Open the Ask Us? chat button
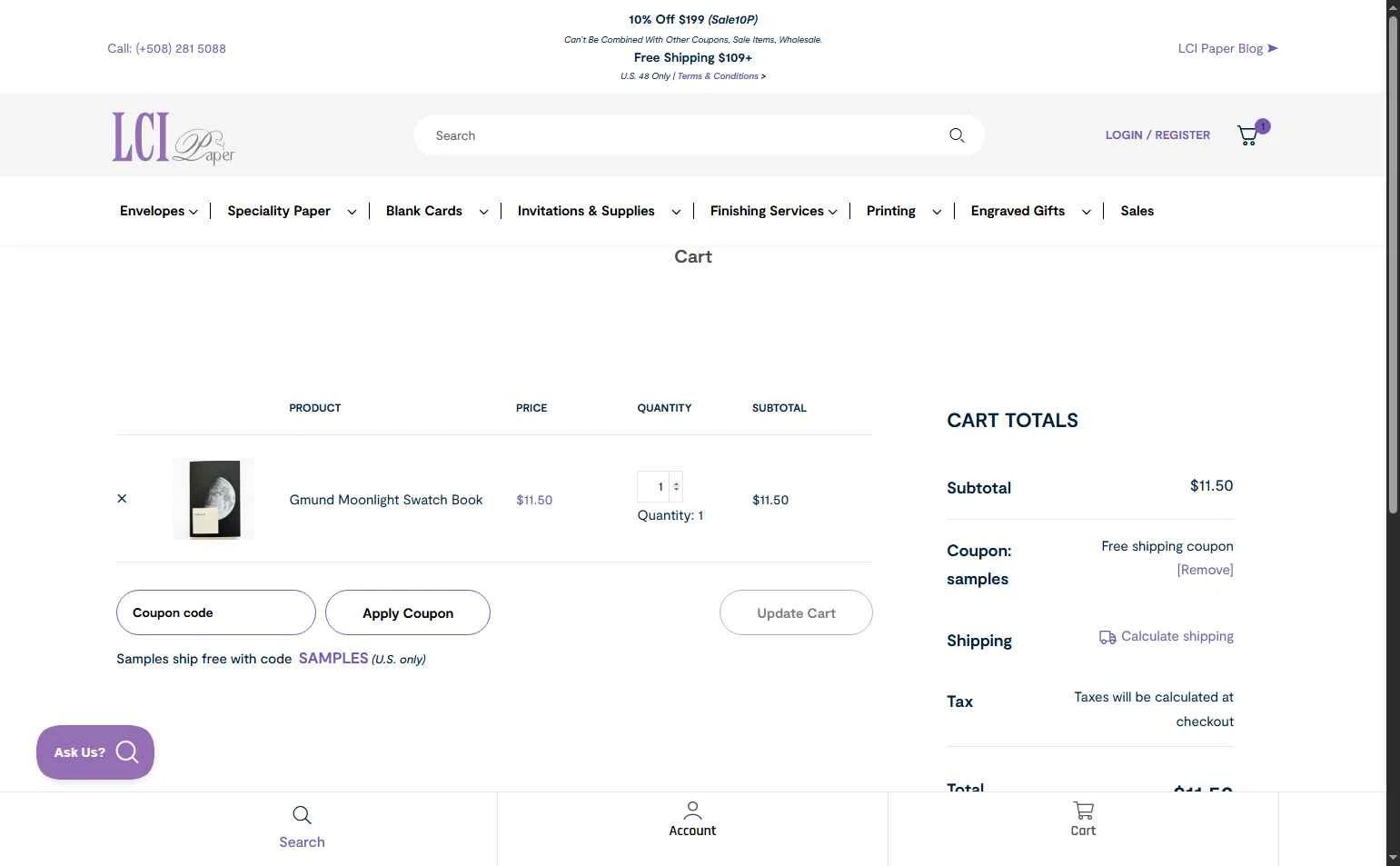 95,752
